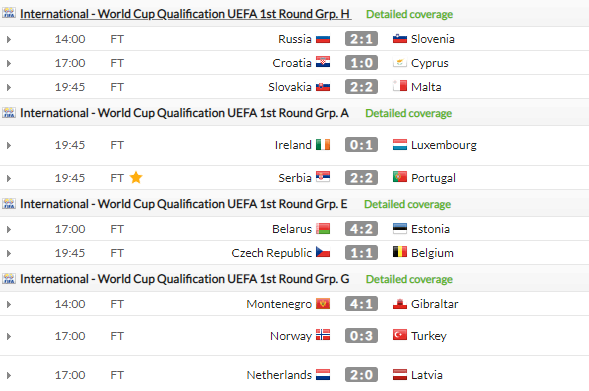The image size is (589, 391).
Task: Click the Czech Republic flag icon
Action: pos(323,252)
